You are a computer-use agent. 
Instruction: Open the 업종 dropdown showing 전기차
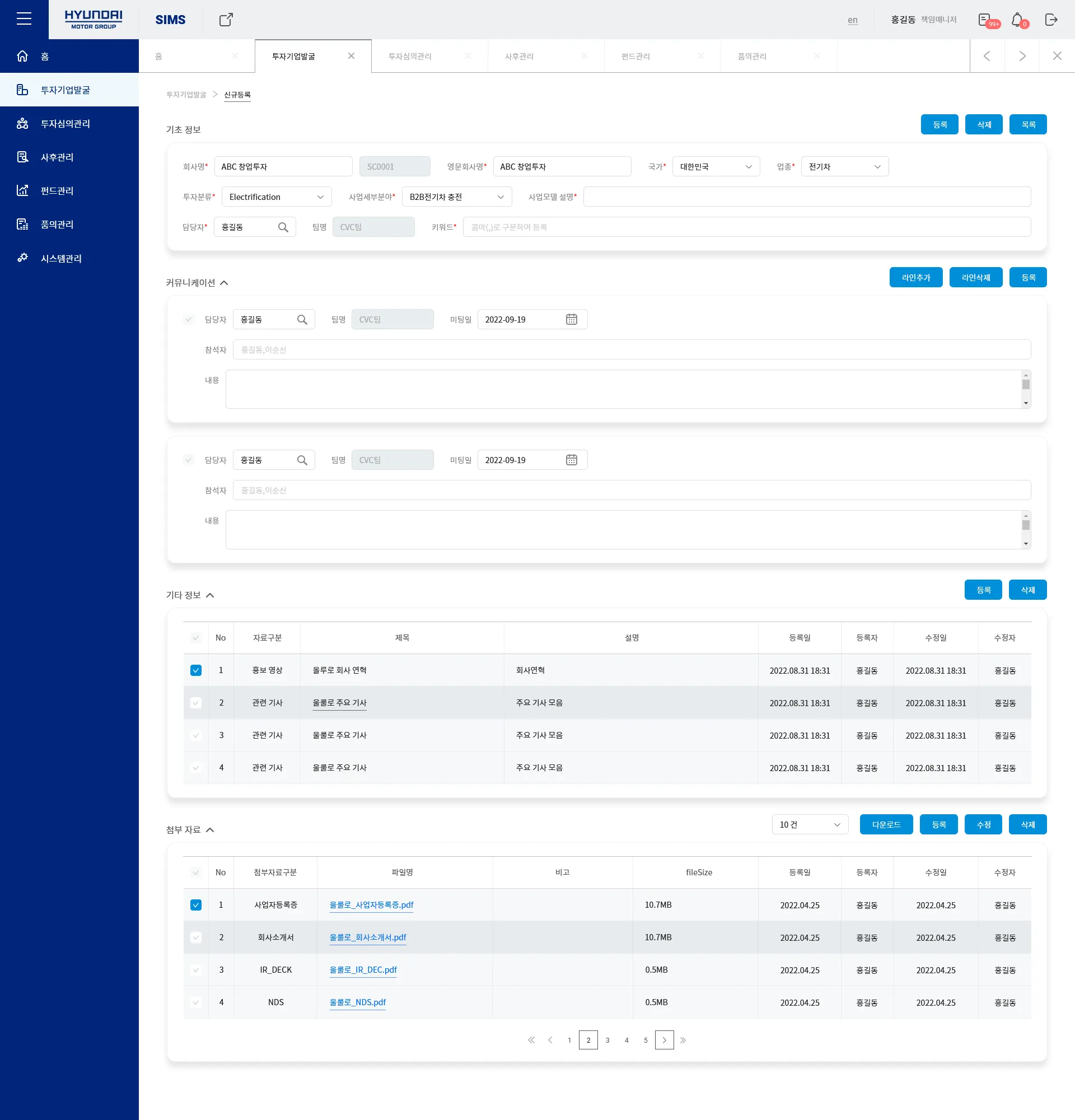tap(845, 166)
